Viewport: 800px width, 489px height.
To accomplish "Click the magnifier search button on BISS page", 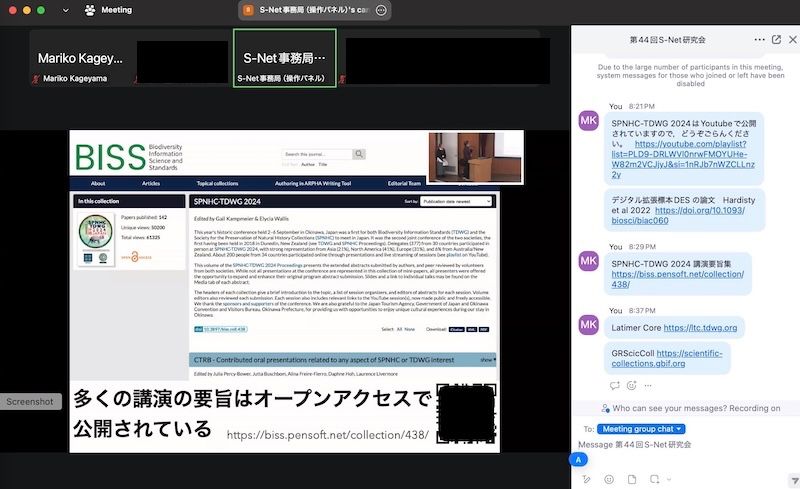I will click(359, 154).
